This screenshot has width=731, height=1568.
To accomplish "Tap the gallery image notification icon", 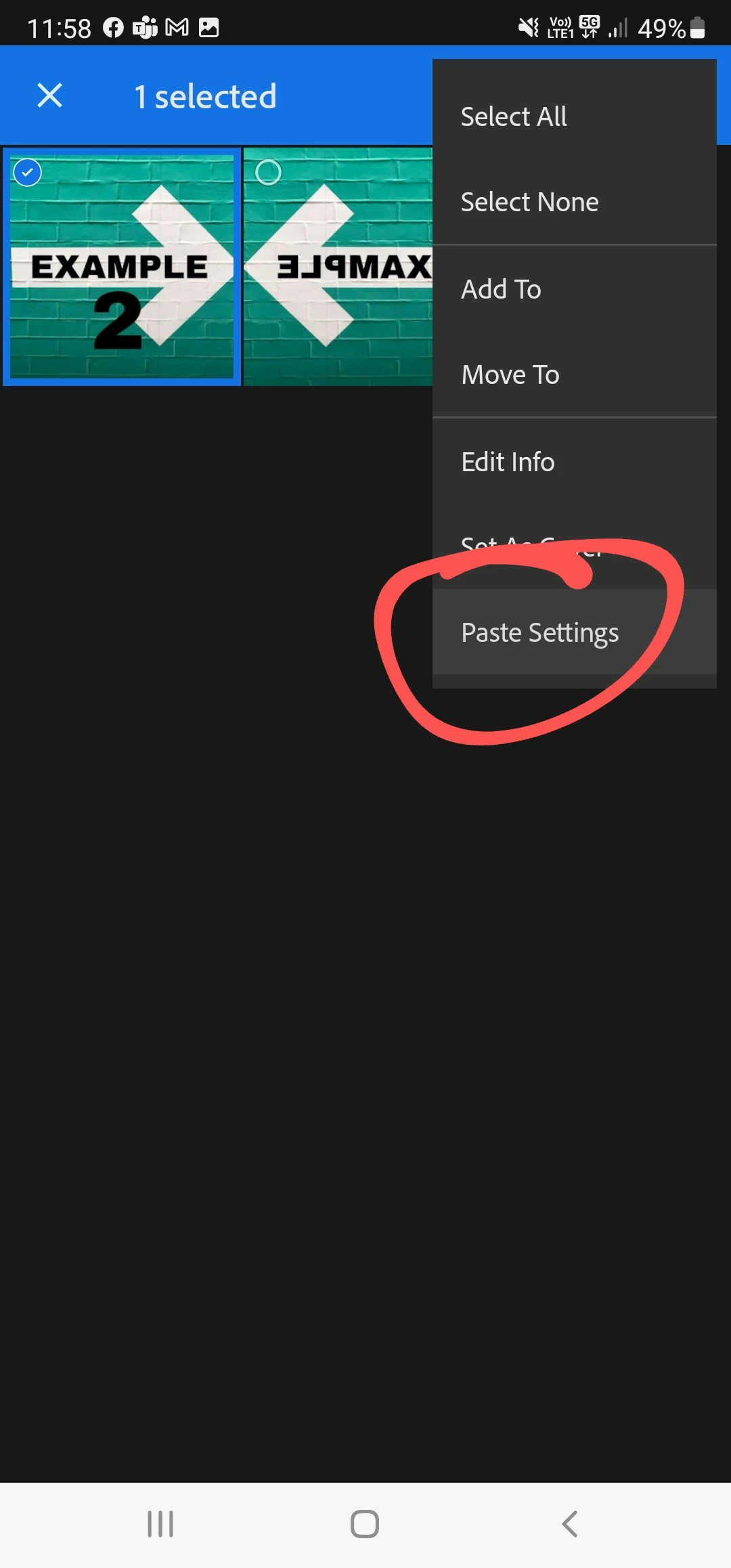I will [x=208, y=28].
